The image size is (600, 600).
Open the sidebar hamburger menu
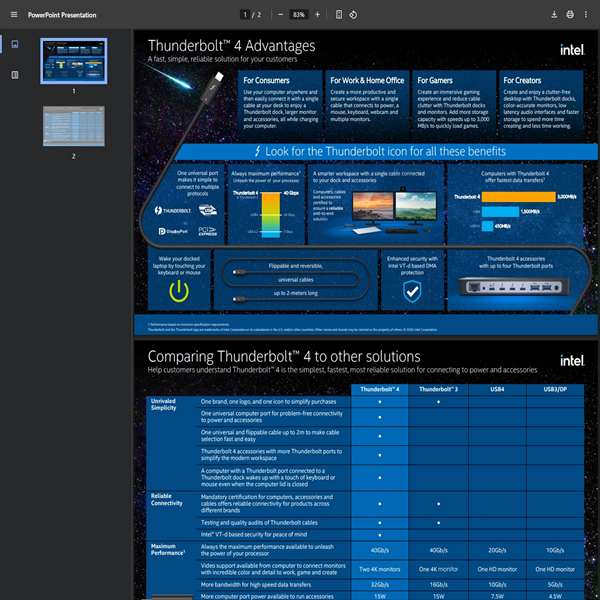tap(14, 15)
